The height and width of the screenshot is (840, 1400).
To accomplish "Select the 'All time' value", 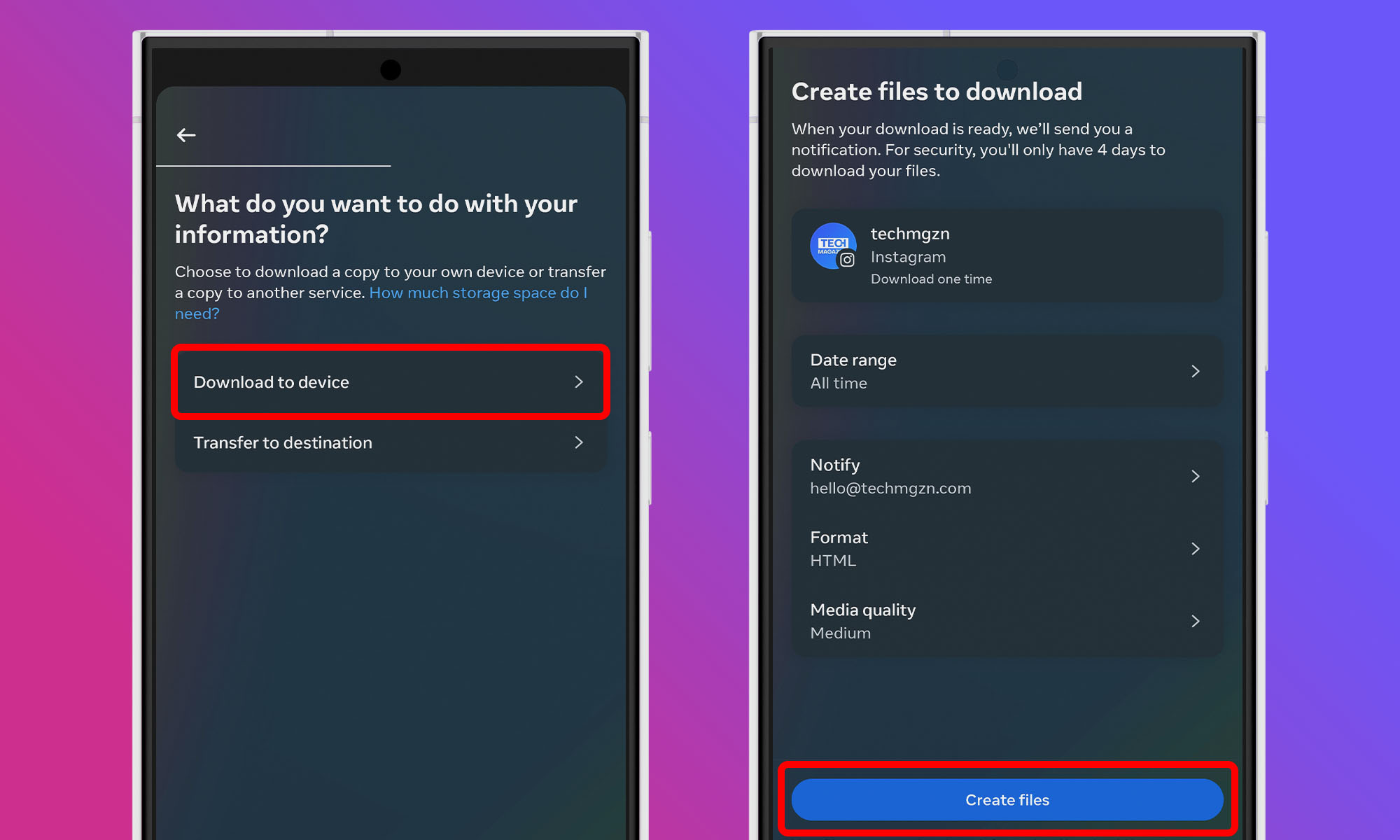I will [839, 383].
